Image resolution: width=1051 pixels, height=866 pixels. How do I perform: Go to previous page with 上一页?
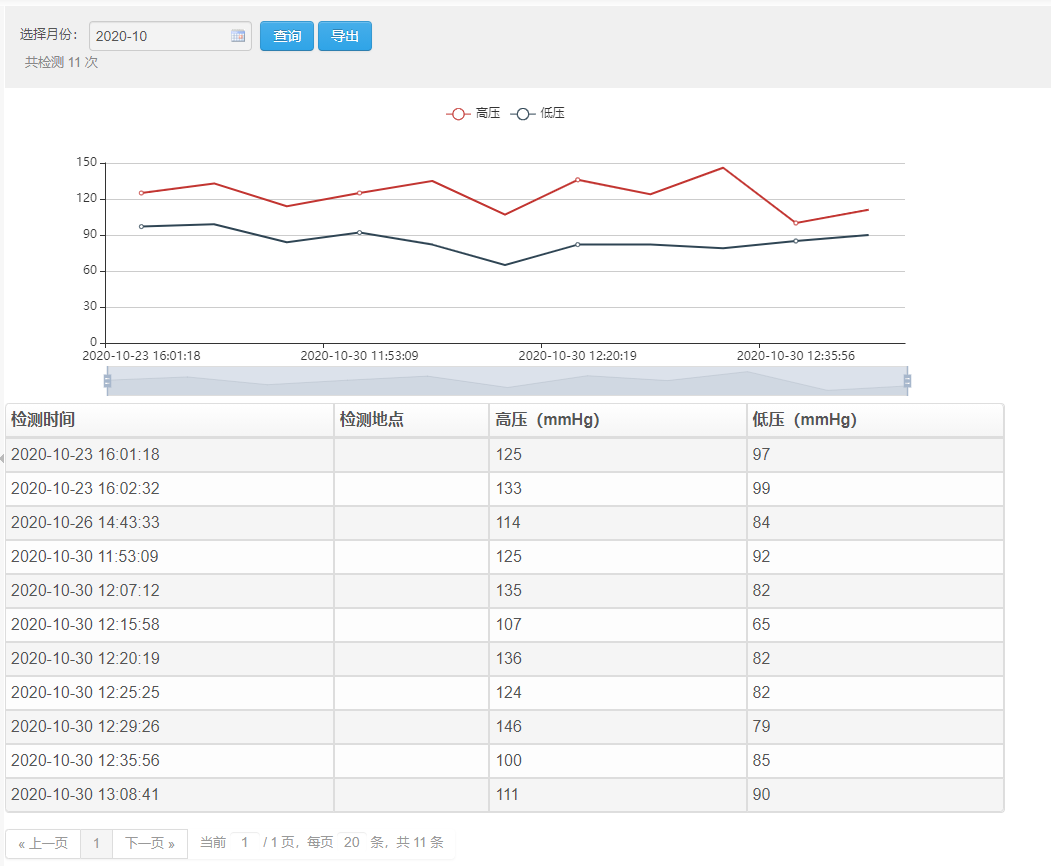click(44, 843)
